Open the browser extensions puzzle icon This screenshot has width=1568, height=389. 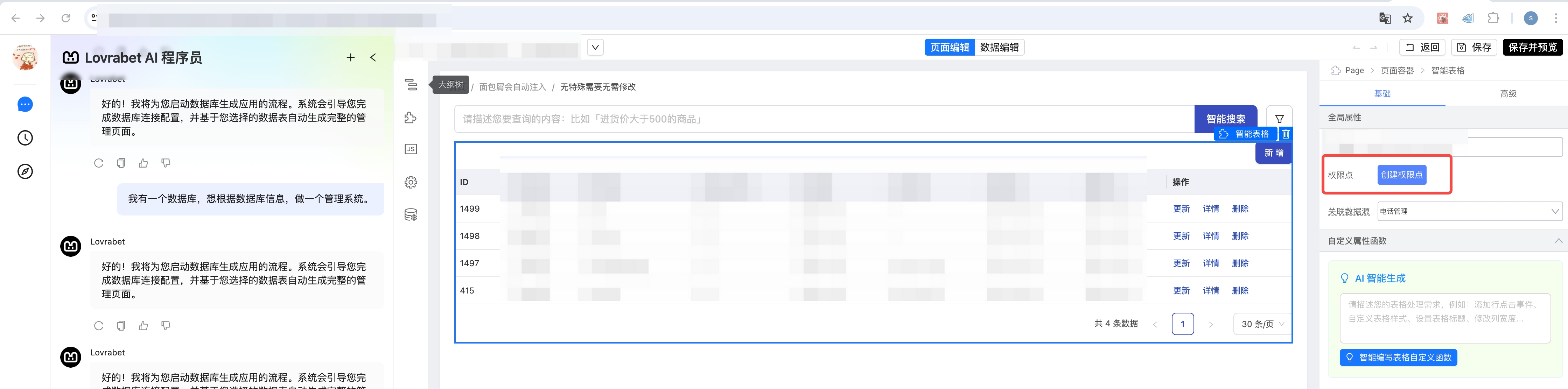(1493, 18)
